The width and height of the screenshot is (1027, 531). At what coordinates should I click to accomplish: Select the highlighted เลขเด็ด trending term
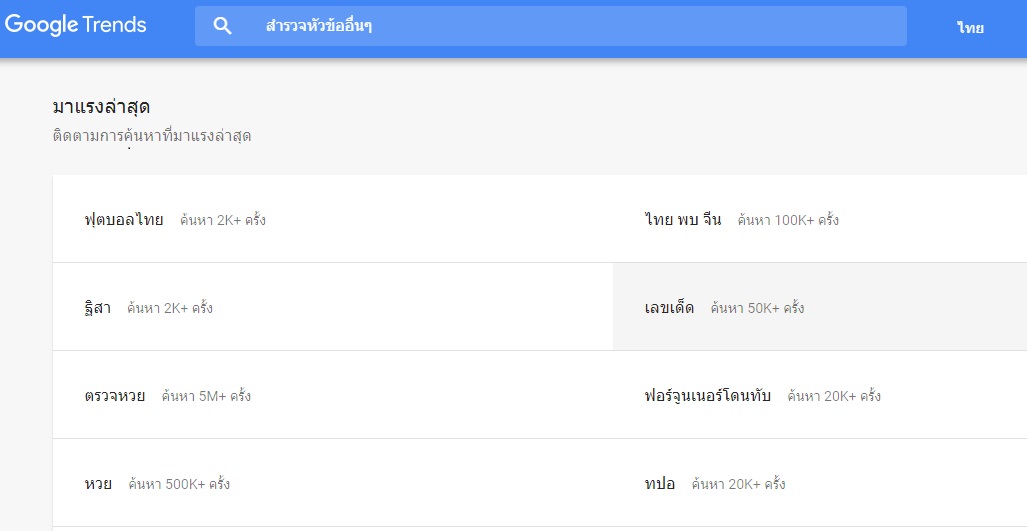(x=669, y=308)
